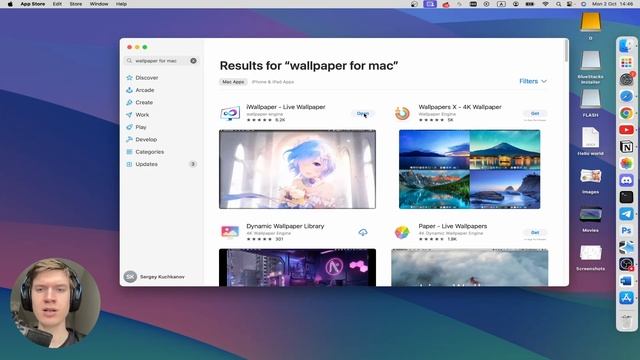Image resolution: width=640 pixels, height=360 pixels.
Task: Open App Store icon in the Dock
Action: click(x=626, y=298)
